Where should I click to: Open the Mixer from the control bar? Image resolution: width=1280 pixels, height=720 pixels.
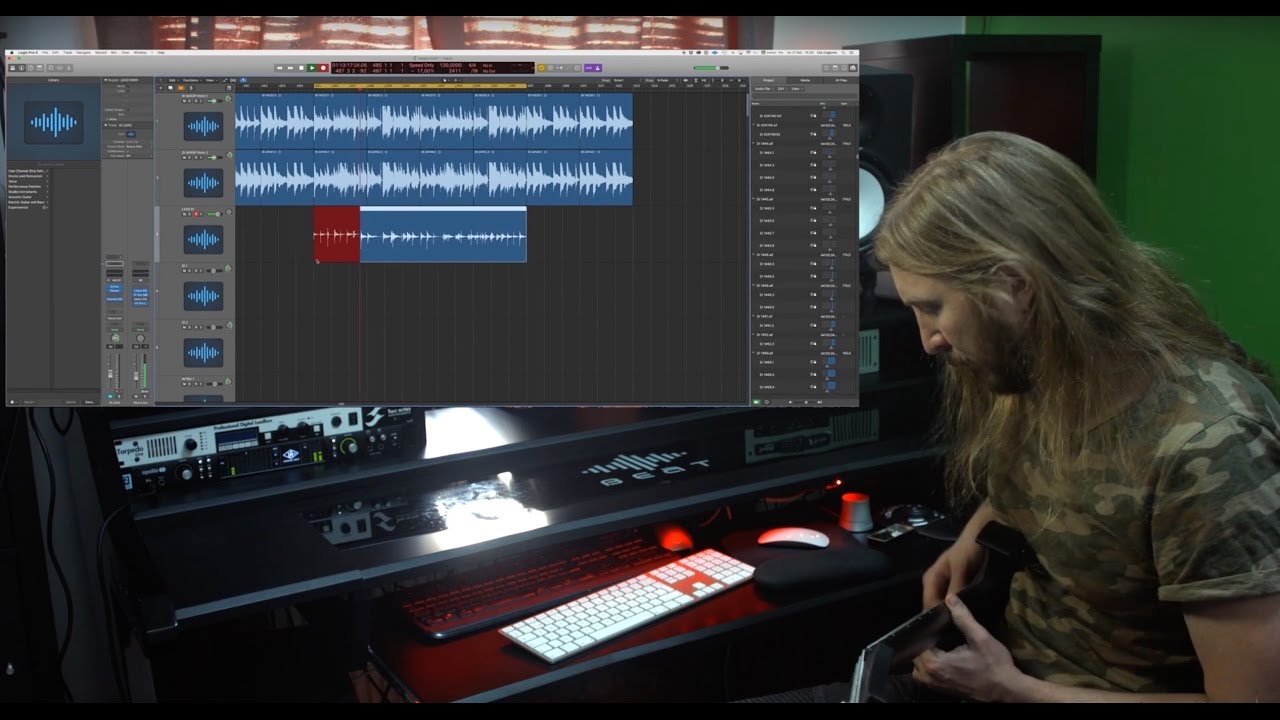point(60,68)
